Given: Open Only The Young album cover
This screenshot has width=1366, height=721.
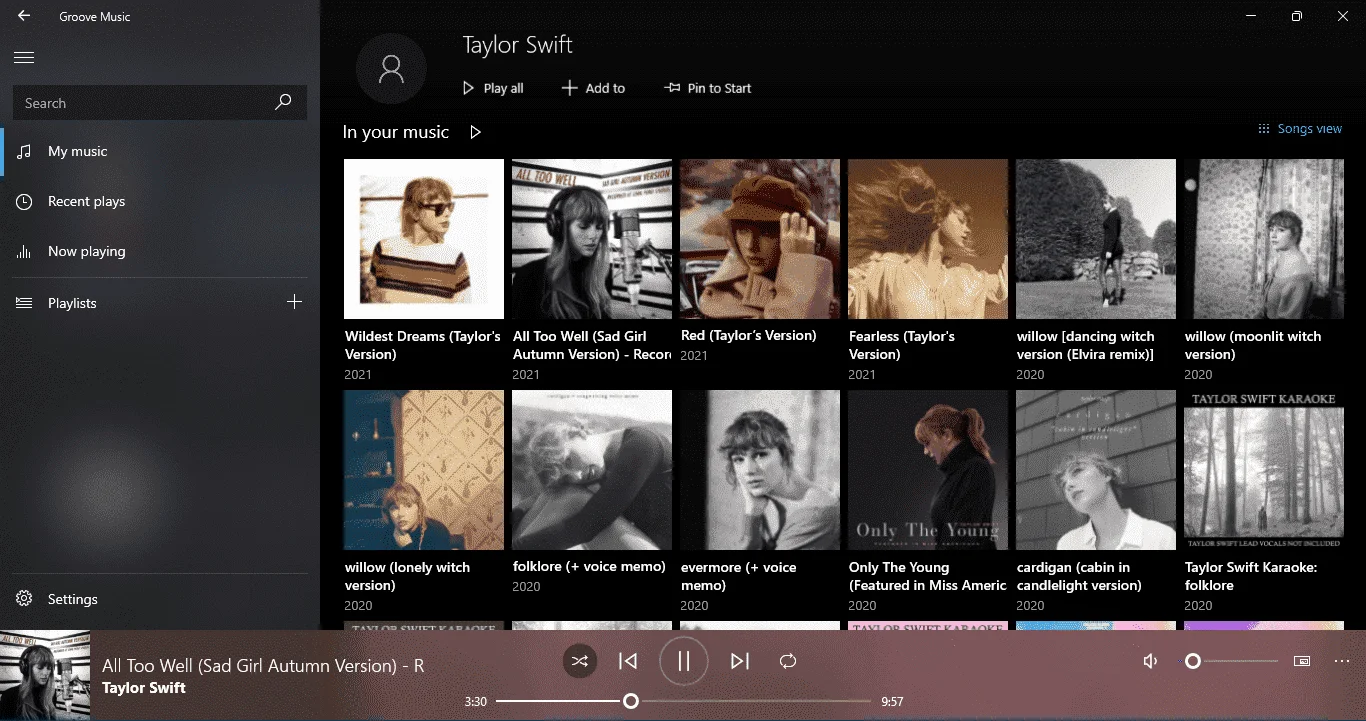Looking at the screenshot, I should pyautogui.click(x=928, y=470).
